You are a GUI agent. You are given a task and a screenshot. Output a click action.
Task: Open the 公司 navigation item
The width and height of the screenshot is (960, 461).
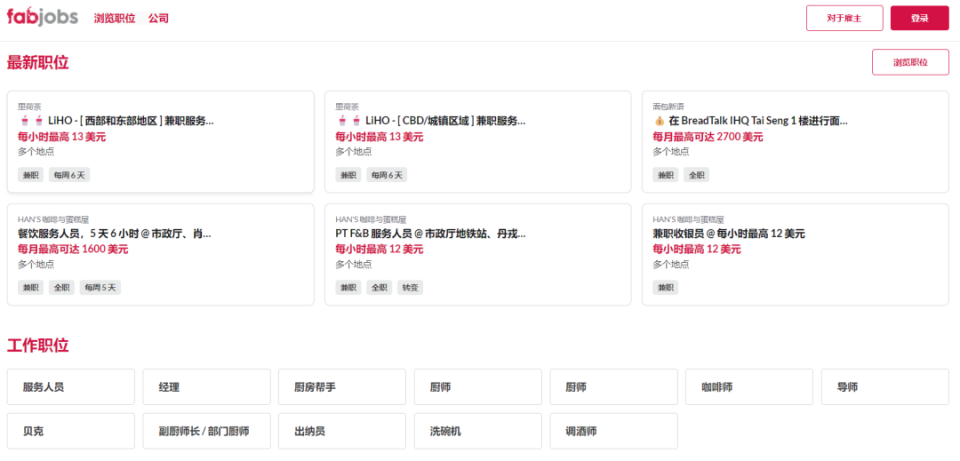pos(158,19)
